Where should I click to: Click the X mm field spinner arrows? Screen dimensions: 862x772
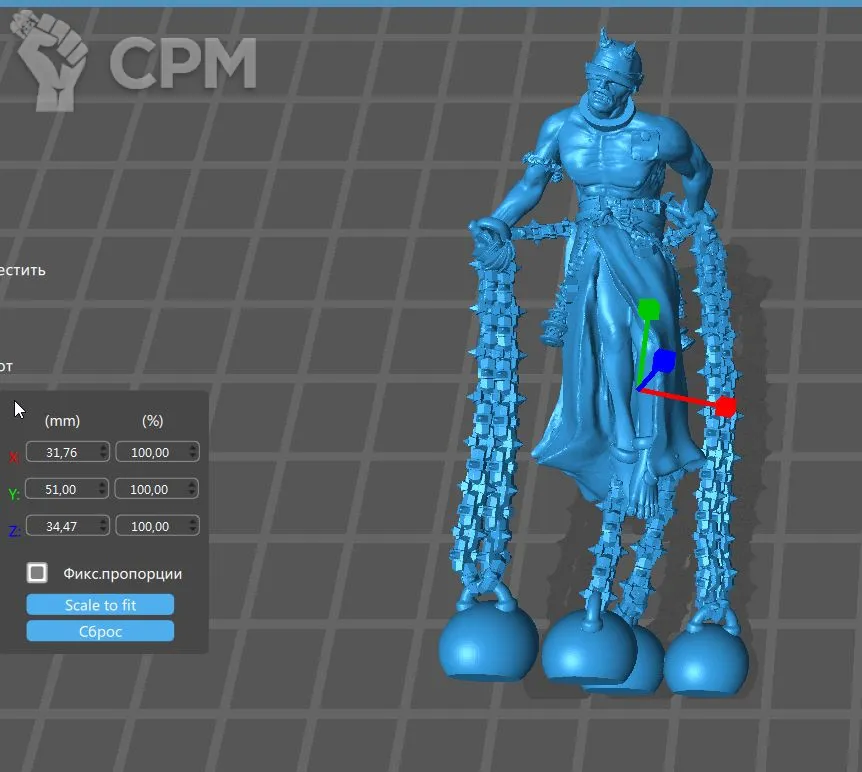pos(103,453)
